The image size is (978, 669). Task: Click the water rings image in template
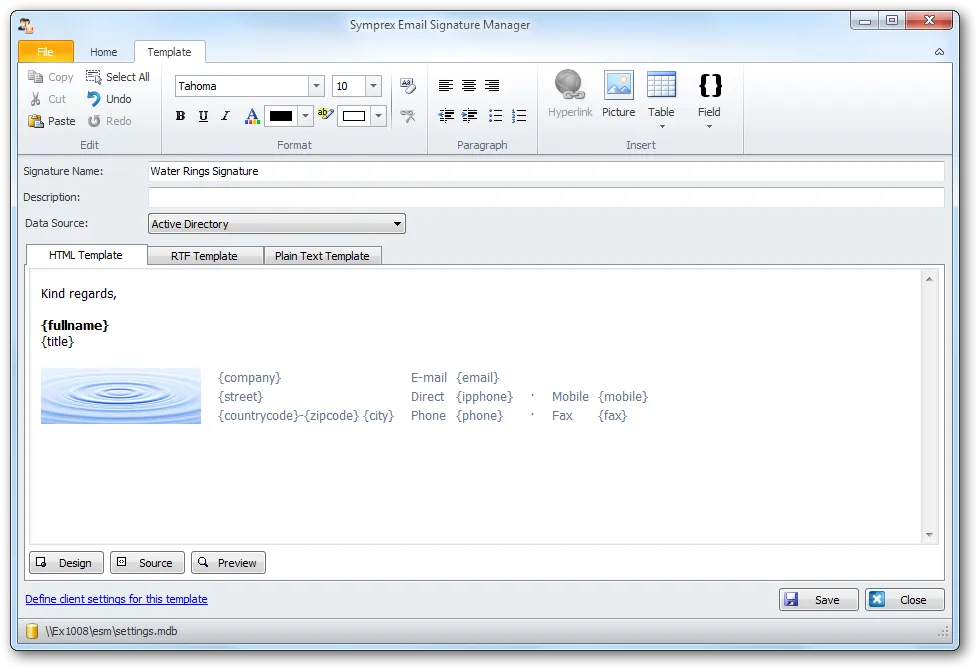tap(121, 396)
